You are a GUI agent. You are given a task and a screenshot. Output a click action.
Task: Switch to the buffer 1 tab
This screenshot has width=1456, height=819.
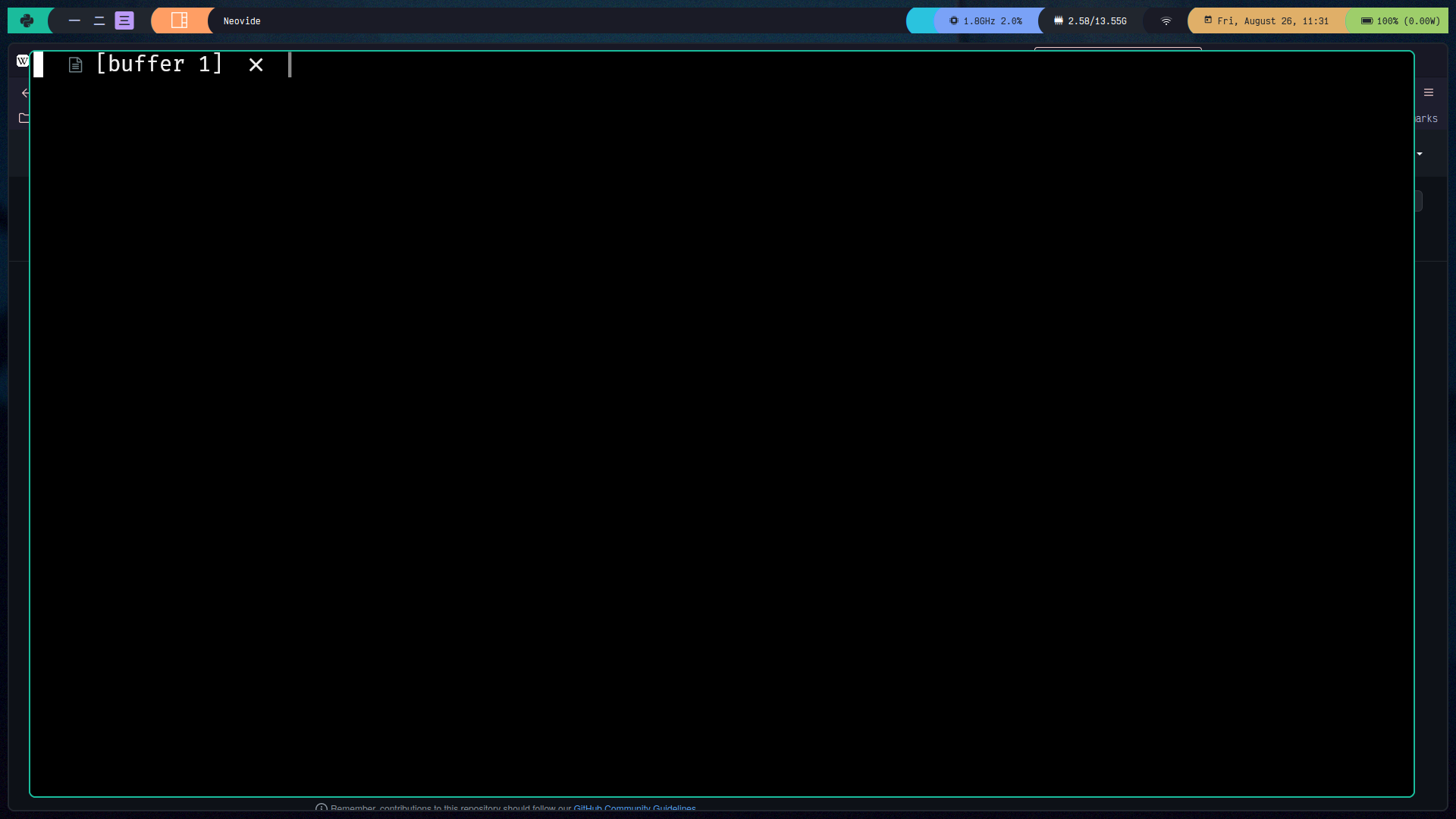[158, 64]
